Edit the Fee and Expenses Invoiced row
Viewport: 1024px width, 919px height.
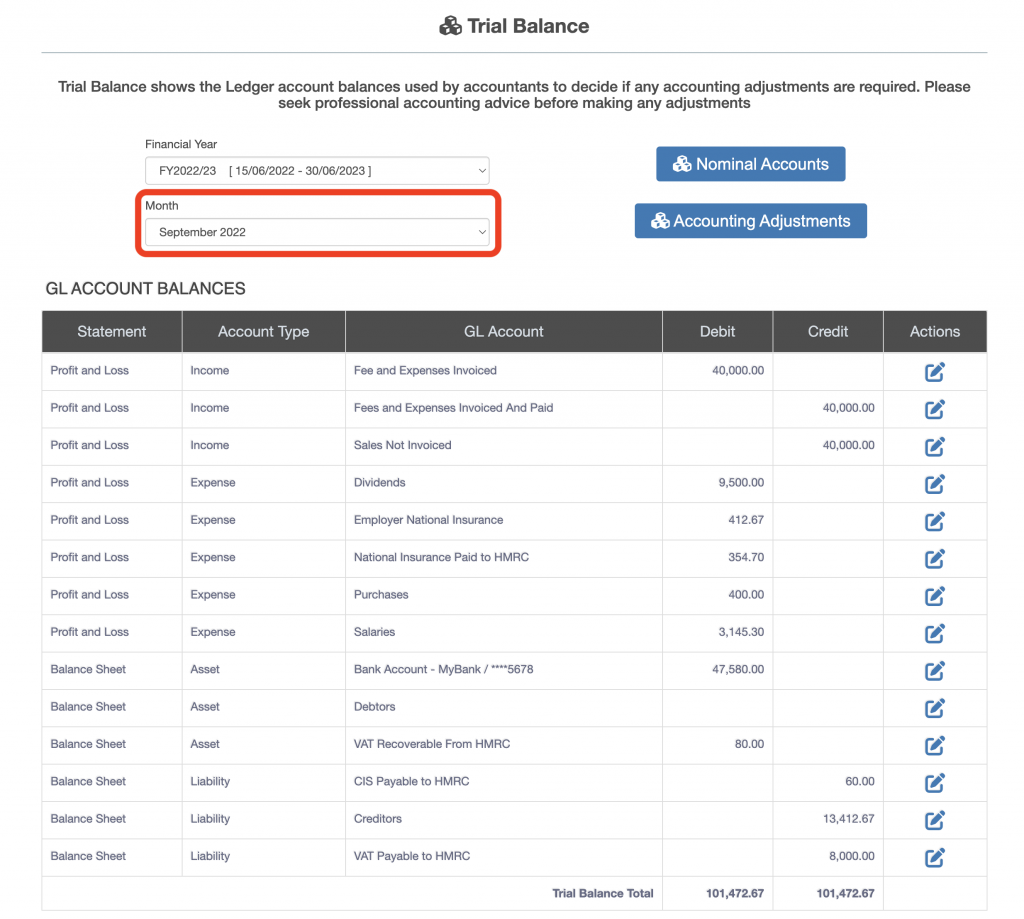(x=934, y=372)
